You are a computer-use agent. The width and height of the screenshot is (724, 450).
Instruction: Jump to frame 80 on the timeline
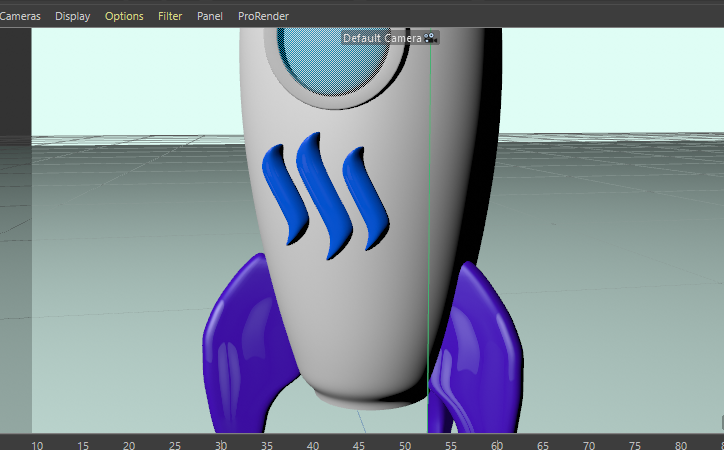pyautogui.click(x=681, y=445)
